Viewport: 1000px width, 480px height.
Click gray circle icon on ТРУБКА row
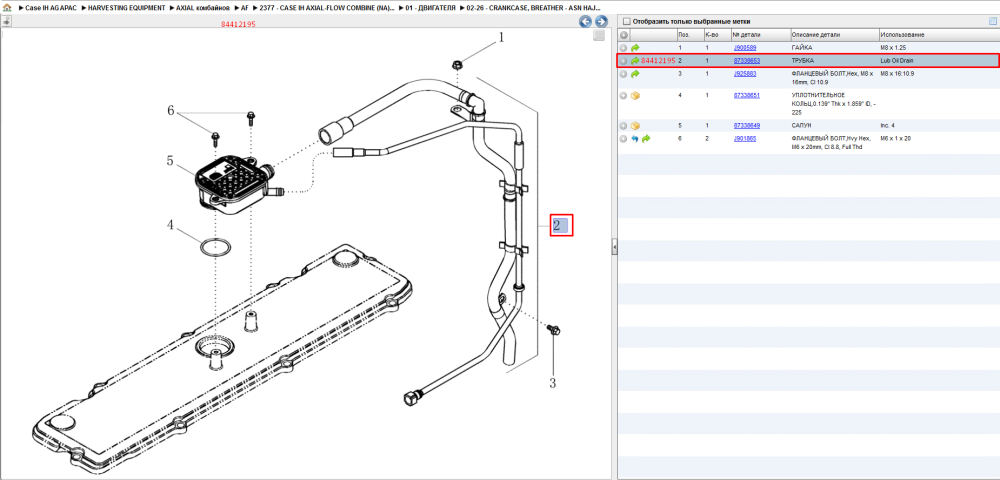pos(624,61)
